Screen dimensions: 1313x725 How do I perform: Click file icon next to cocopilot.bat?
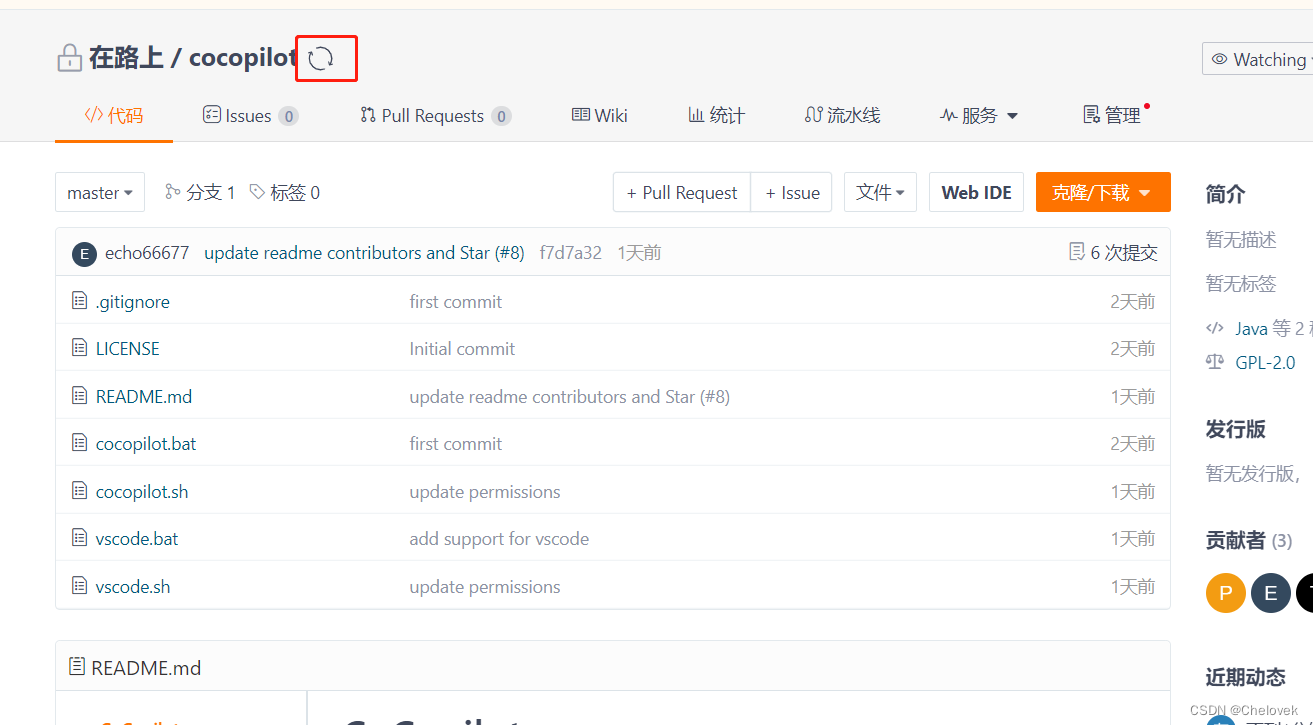(80, 443)
